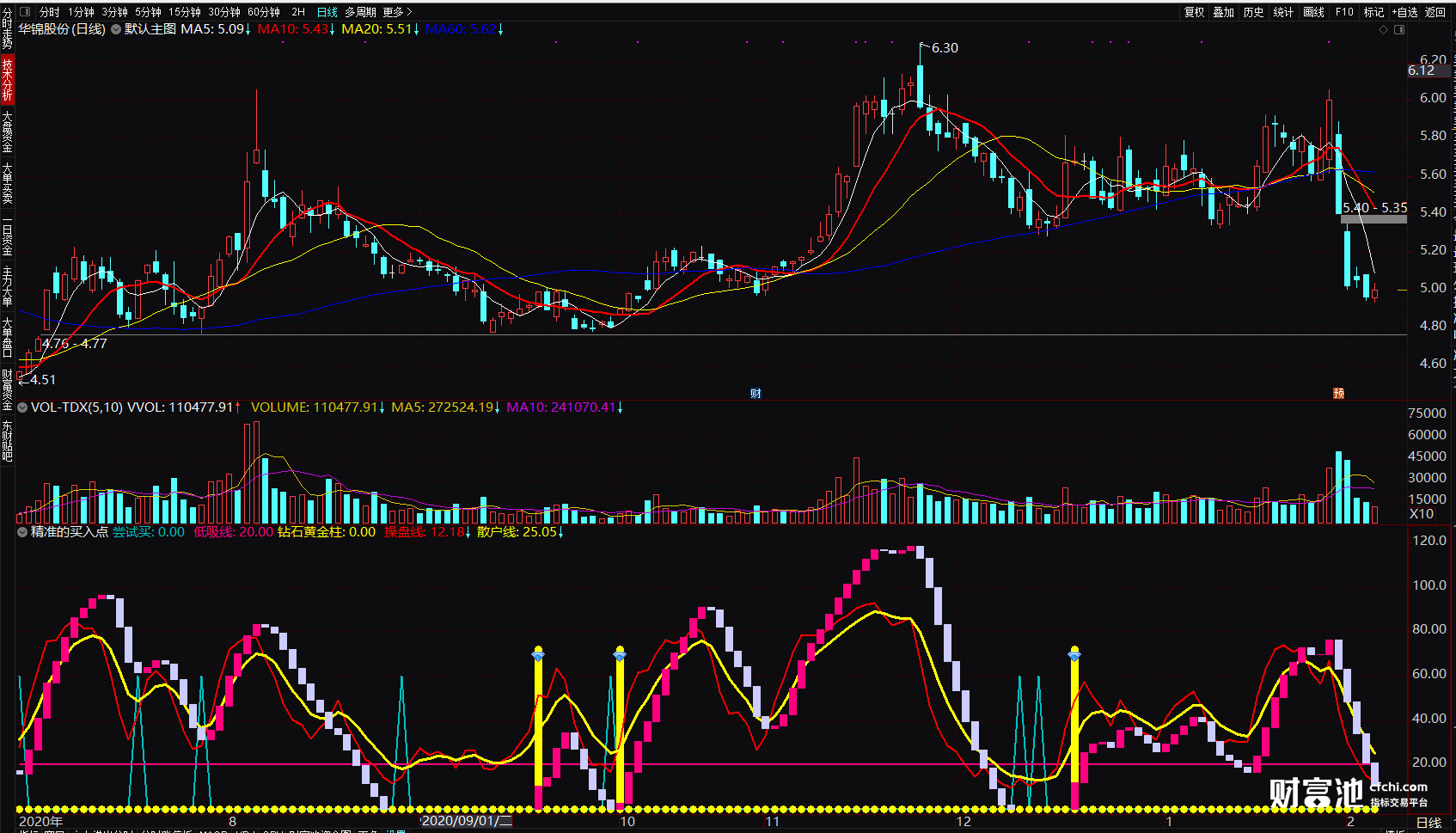This screenshot has width=1456, height=833.
Task: Click the 复权 adjustment button
Action: (x=1194, y=12)
